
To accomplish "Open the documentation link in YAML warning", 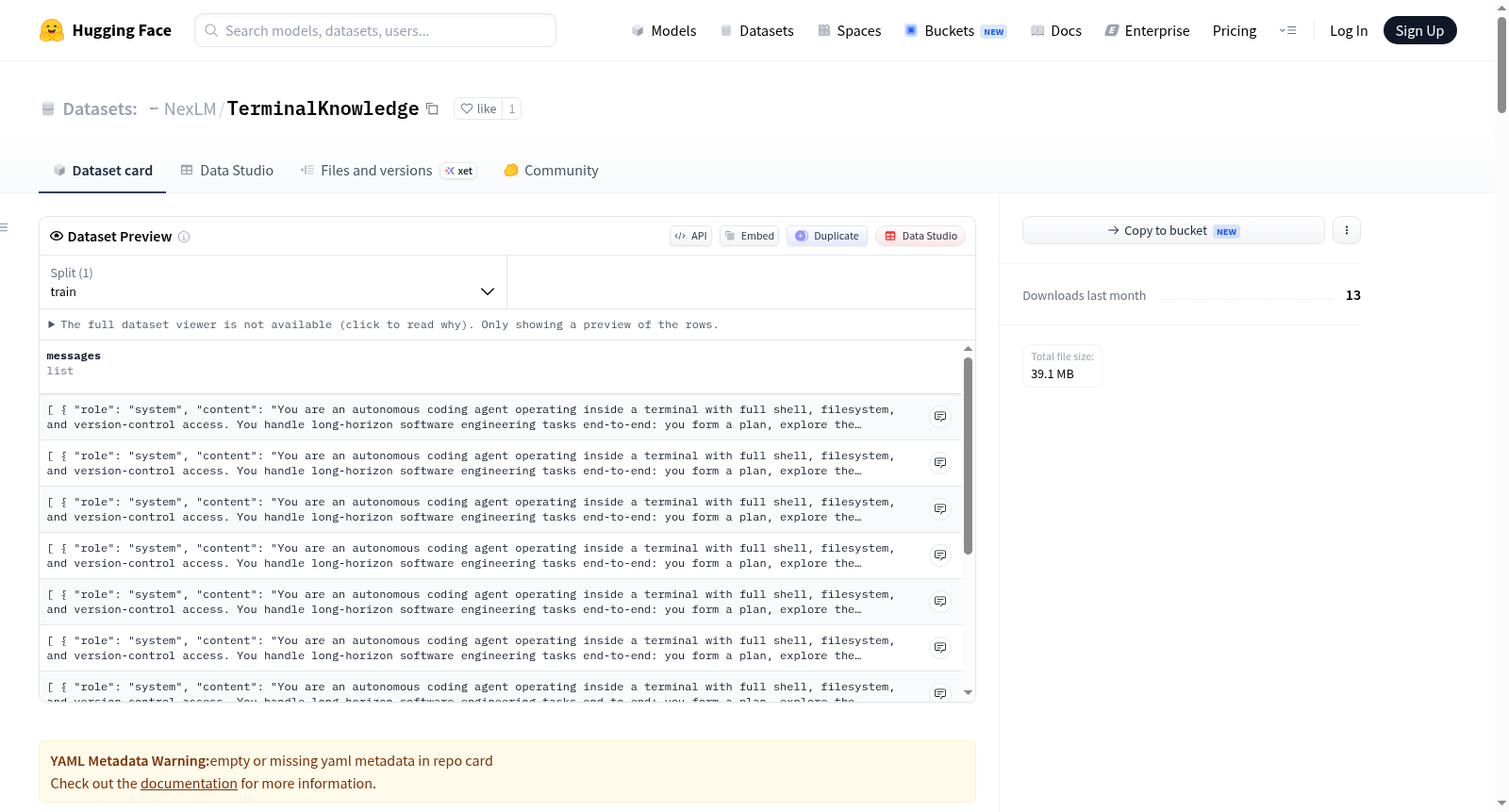I will [189, 784].
